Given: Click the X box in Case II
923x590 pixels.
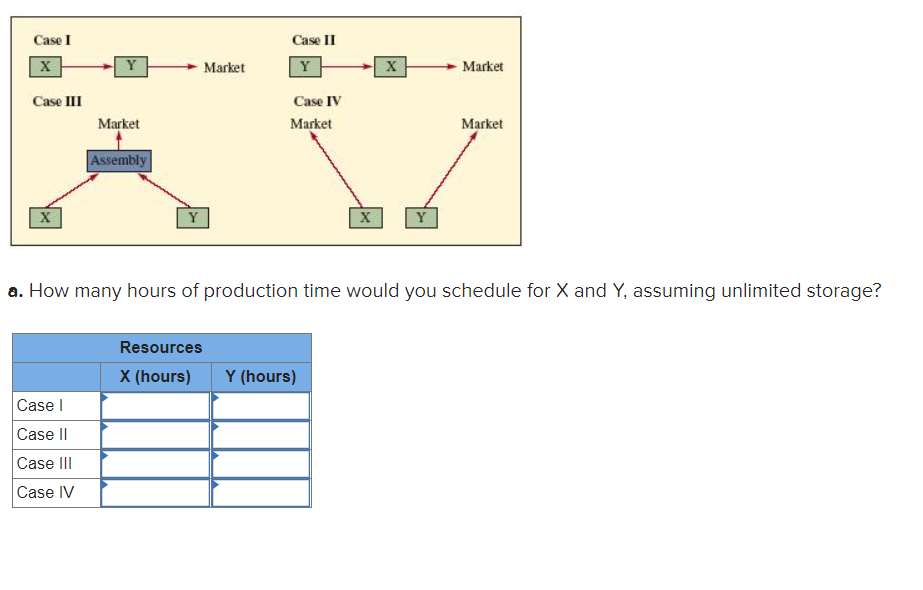Looking at the screenshot, I should 389,67.
